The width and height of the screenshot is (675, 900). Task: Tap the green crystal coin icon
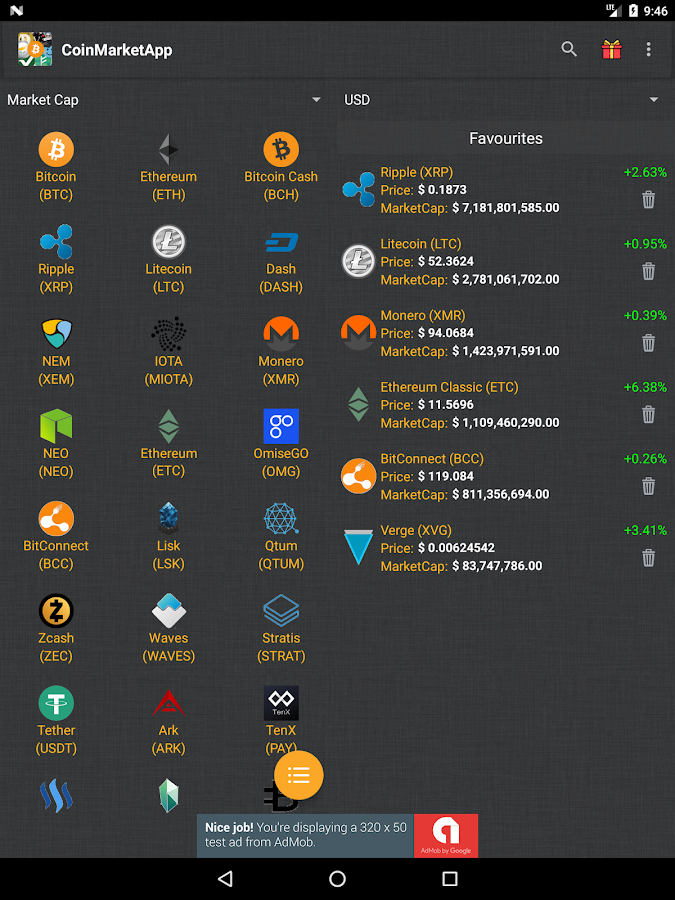168,796
